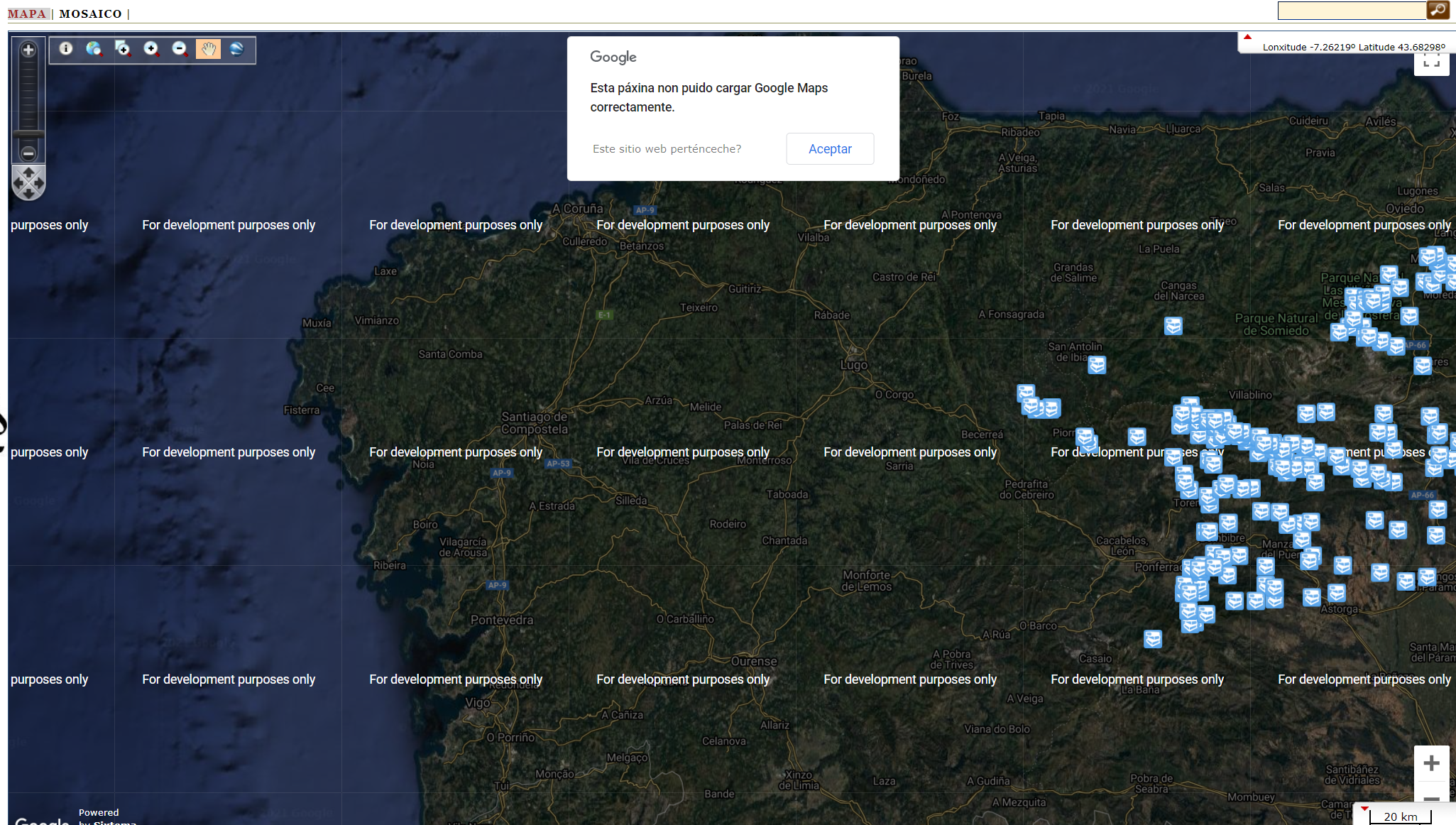Click the Oviedo city label
The width and height of the screenshot is (1456, 825).
pos(1405,209)
